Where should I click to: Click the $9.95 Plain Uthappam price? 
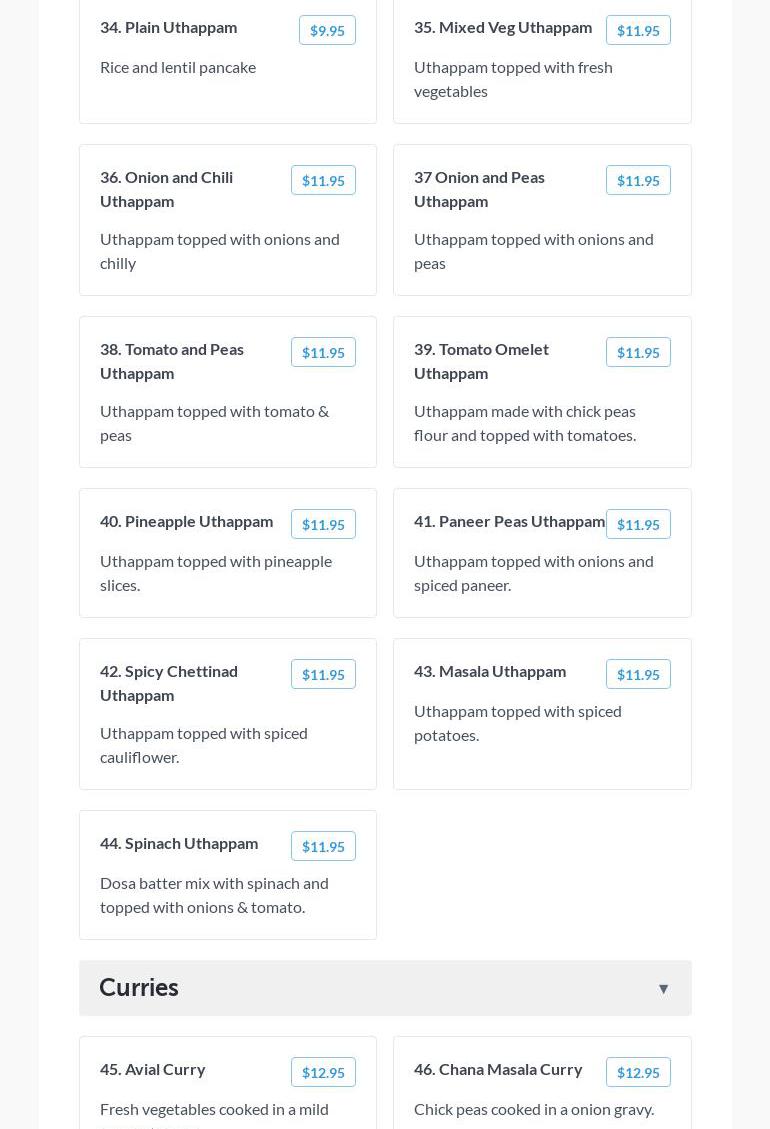click(327, 31)
